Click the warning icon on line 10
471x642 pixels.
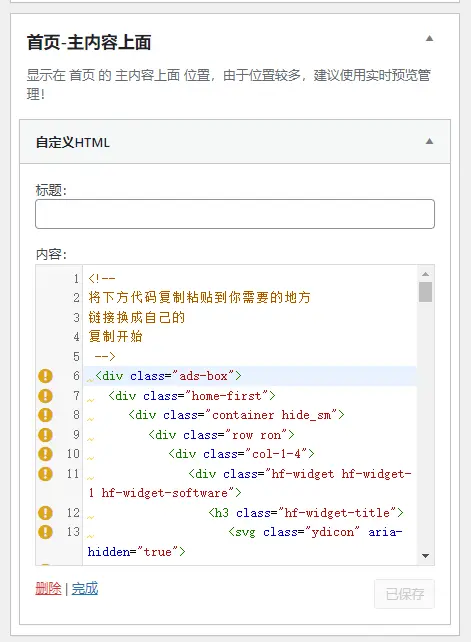point(45,454)
